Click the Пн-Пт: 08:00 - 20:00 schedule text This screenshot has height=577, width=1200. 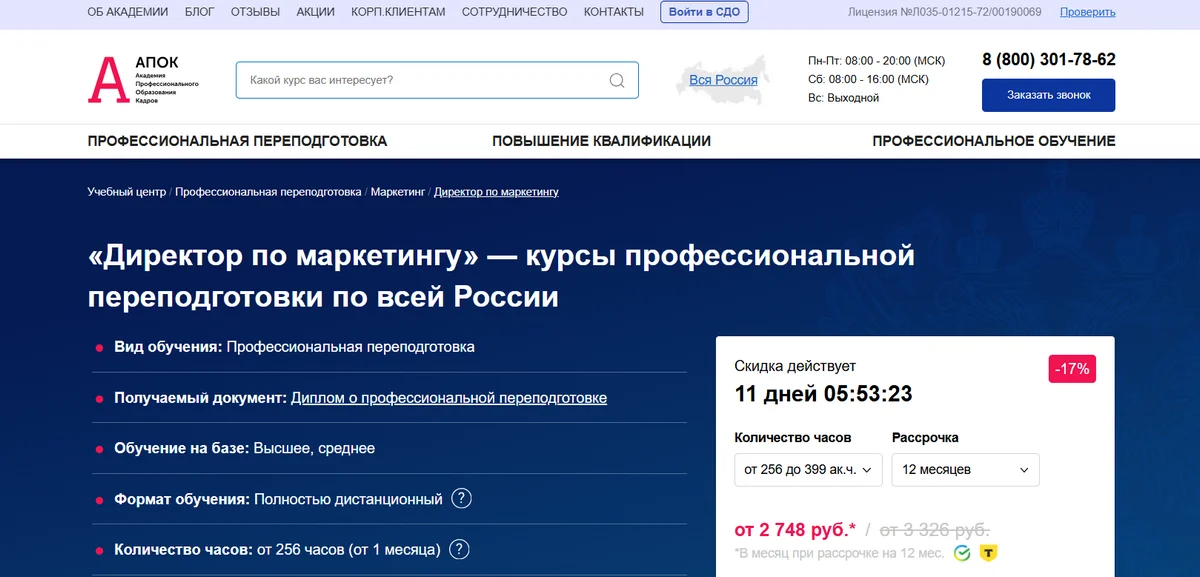877,60
